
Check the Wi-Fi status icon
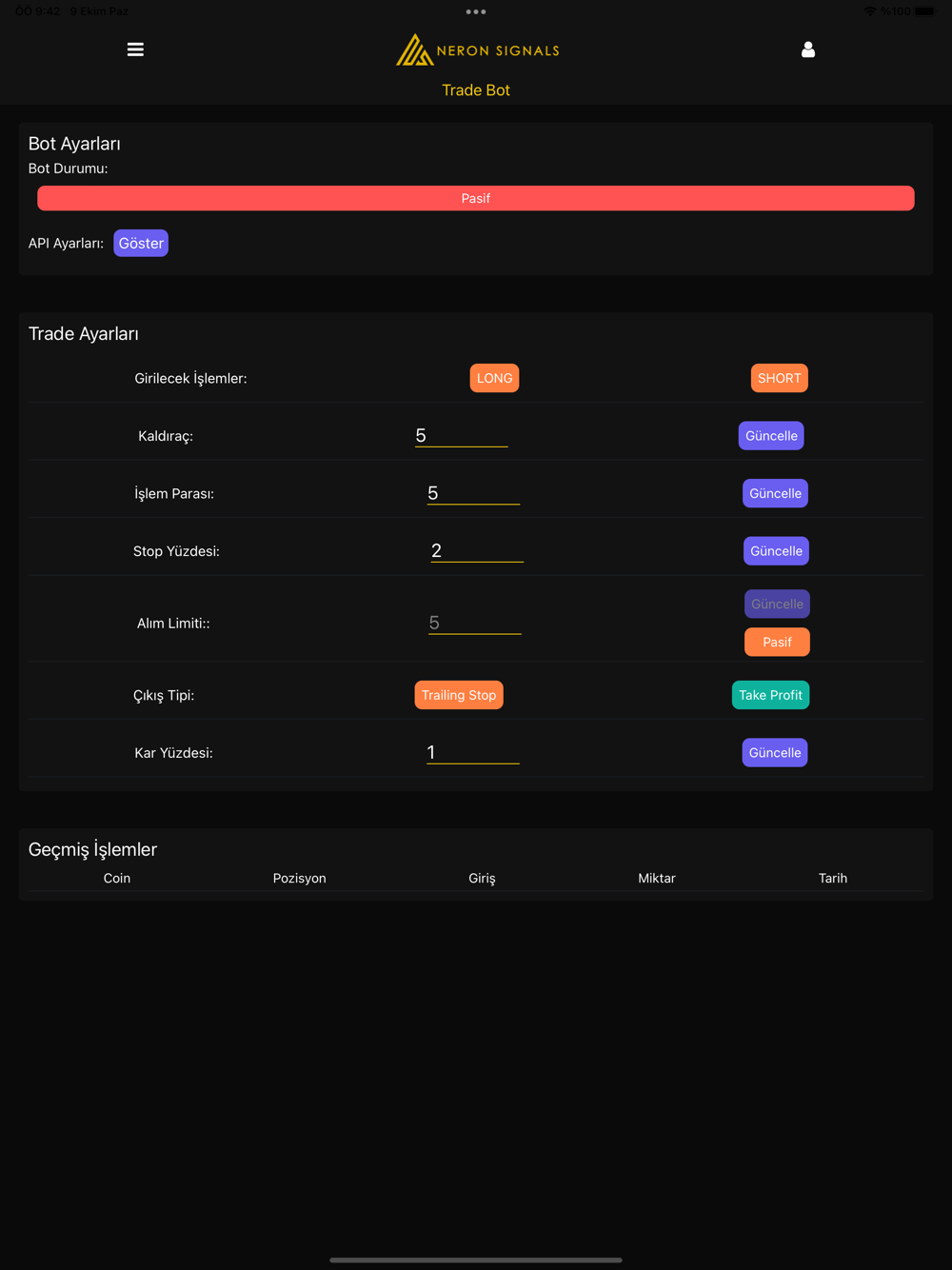[x=870, y=11]
